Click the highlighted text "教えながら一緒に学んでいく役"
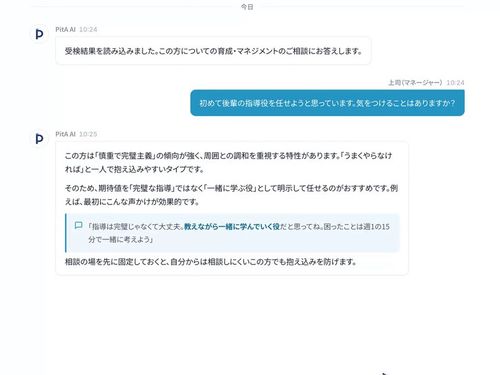 232,227
